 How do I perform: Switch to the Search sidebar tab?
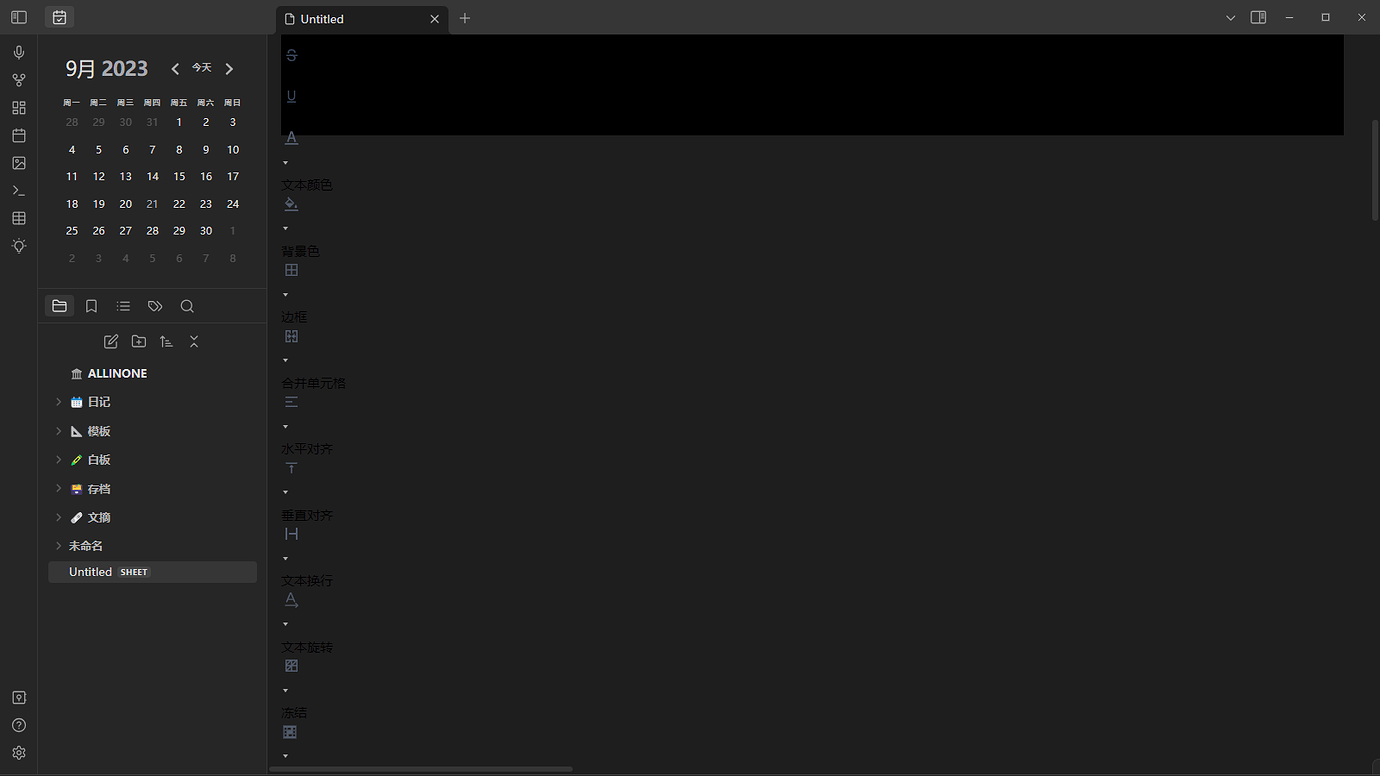coord(187,306)
